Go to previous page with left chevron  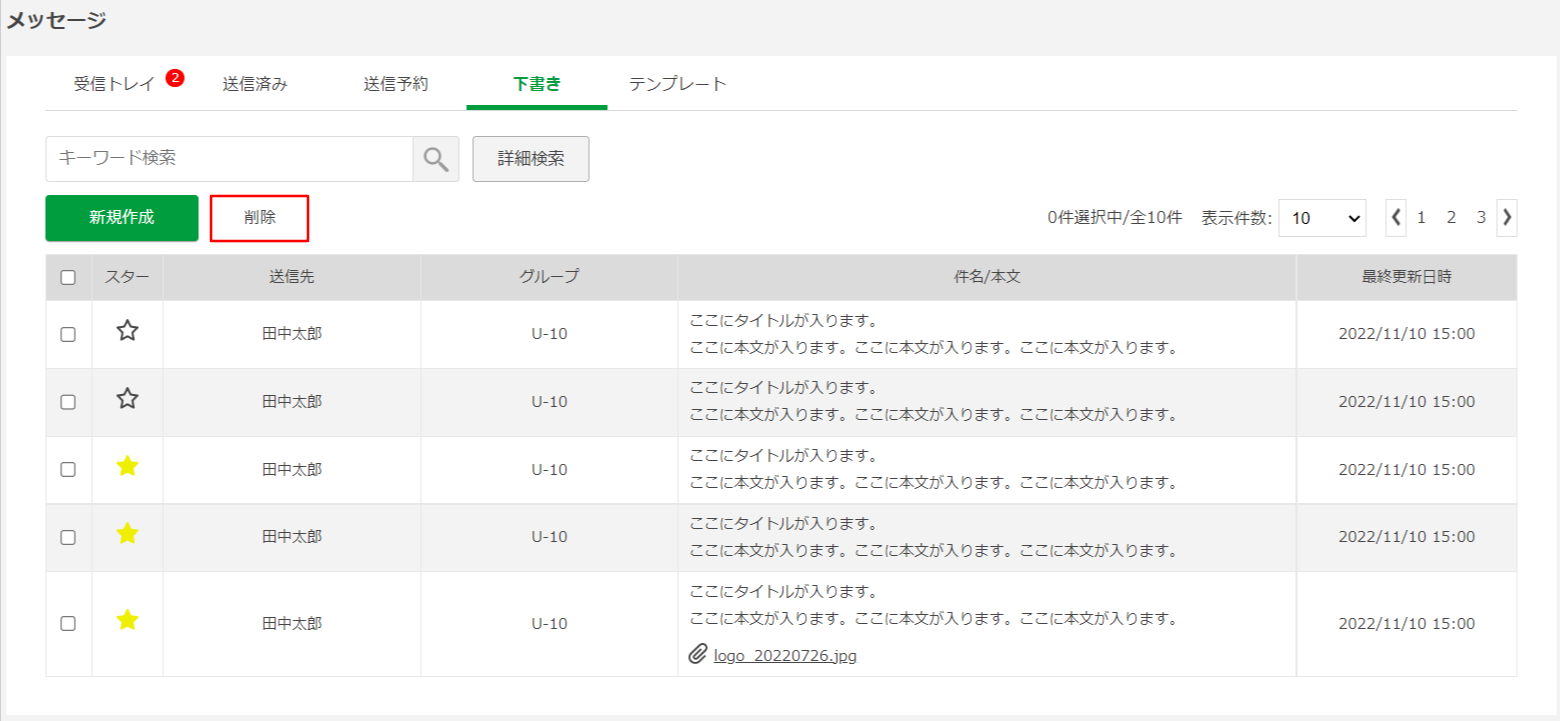(x=1396, y=217)
